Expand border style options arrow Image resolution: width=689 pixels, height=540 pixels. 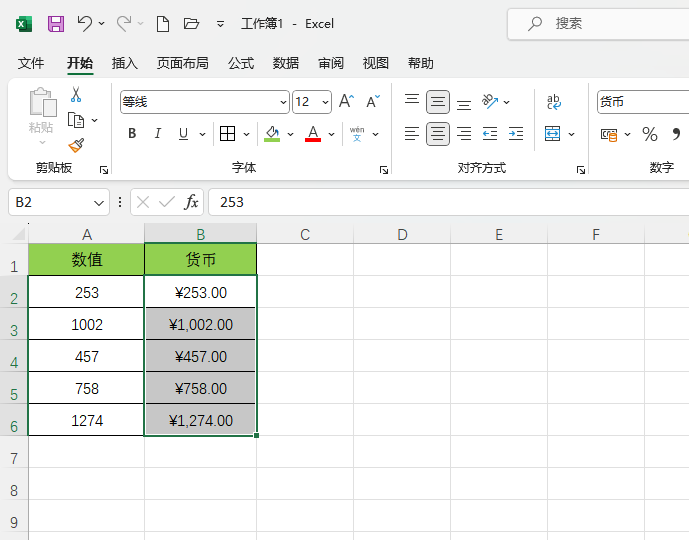click(x=247, y=134)
